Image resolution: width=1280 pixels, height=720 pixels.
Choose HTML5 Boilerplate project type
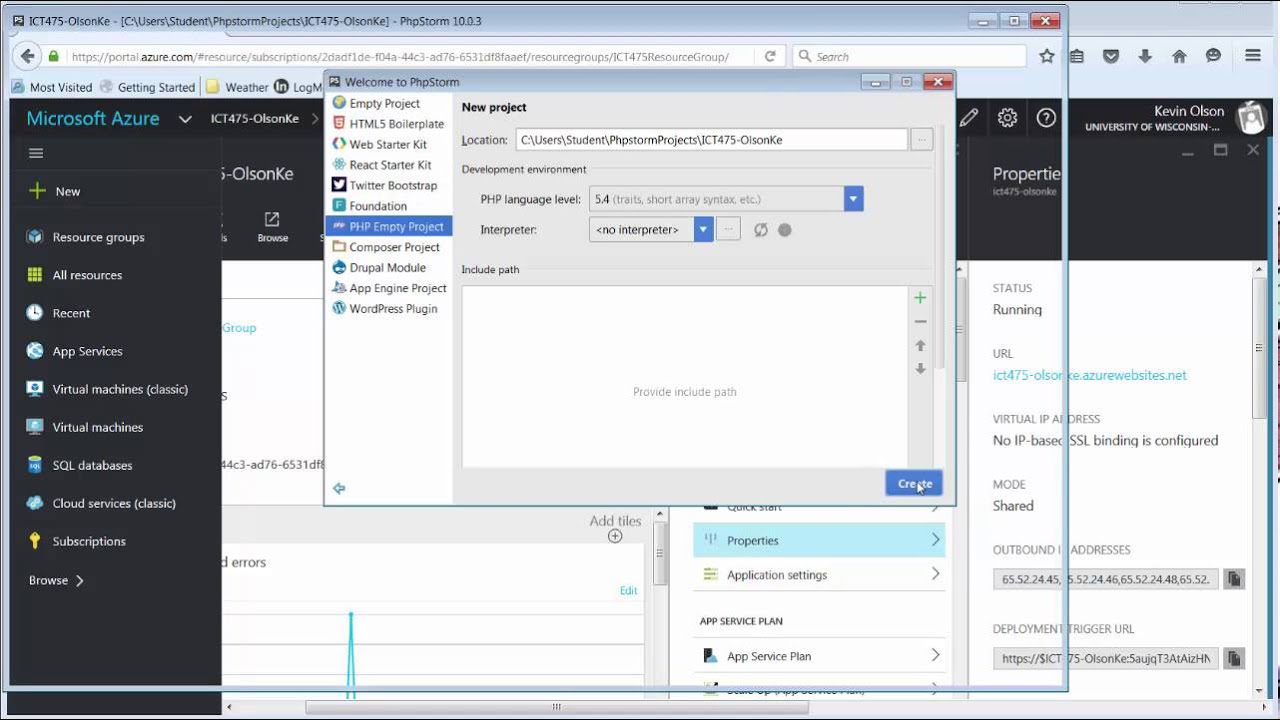tap(388, 124)
